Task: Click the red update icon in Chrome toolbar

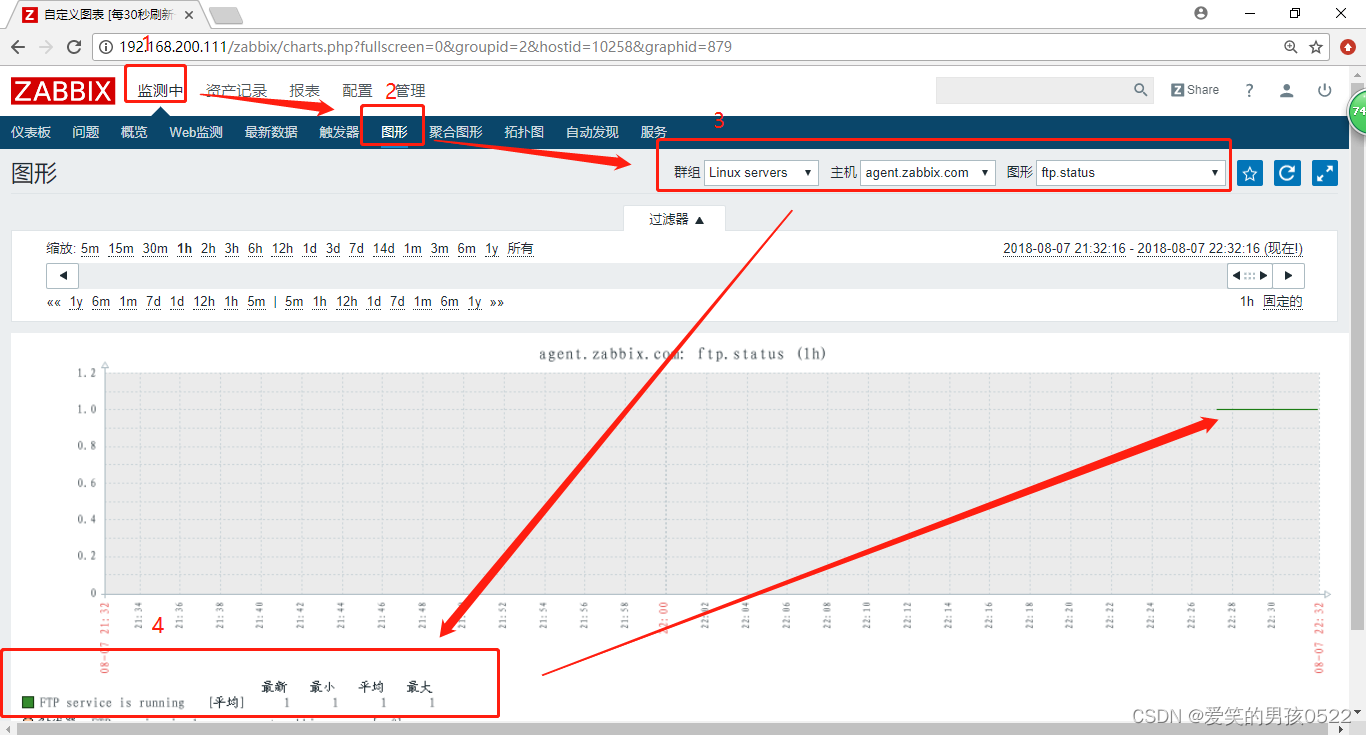Action: coord(1348,47)
